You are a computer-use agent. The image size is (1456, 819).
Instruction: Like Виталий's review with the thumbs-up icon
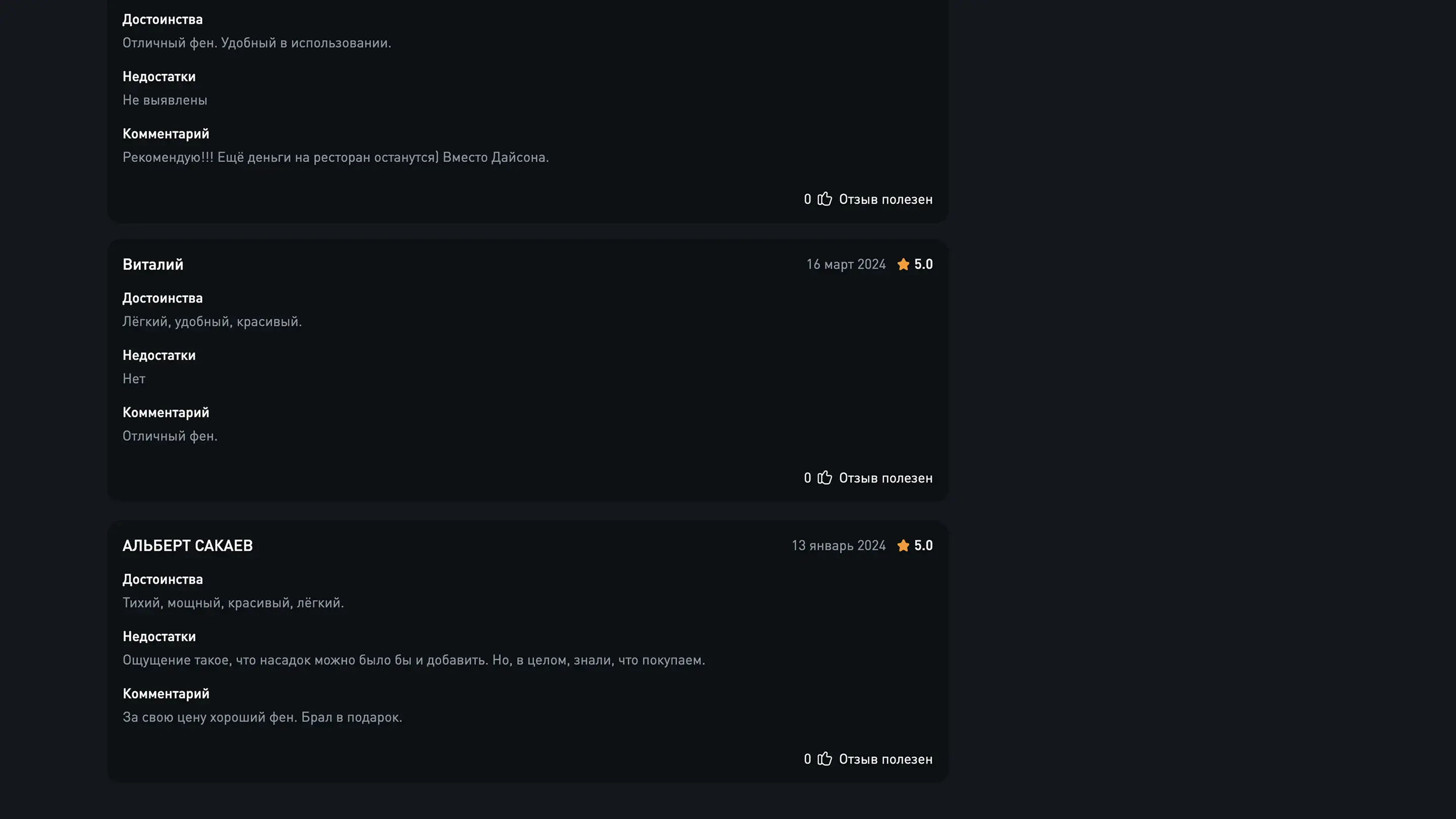825,478
